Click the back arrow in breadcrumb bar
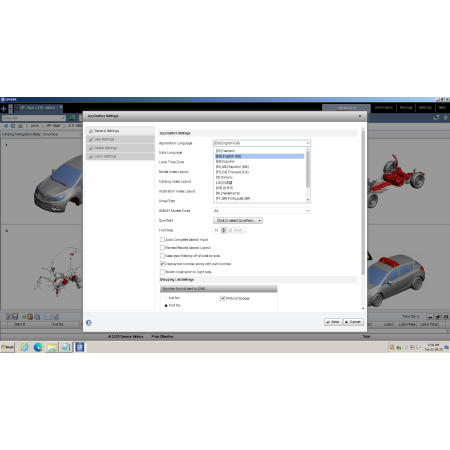450x450 pixels. [6, 126]
